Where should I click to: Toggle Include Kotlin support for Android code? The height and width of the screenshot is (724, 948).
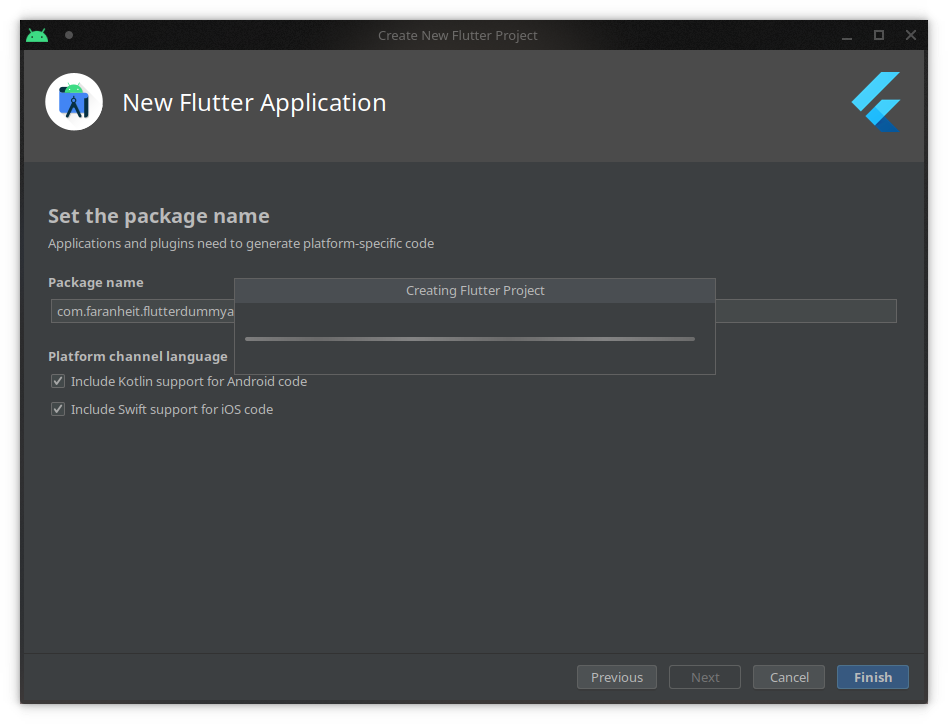(58, 381)
